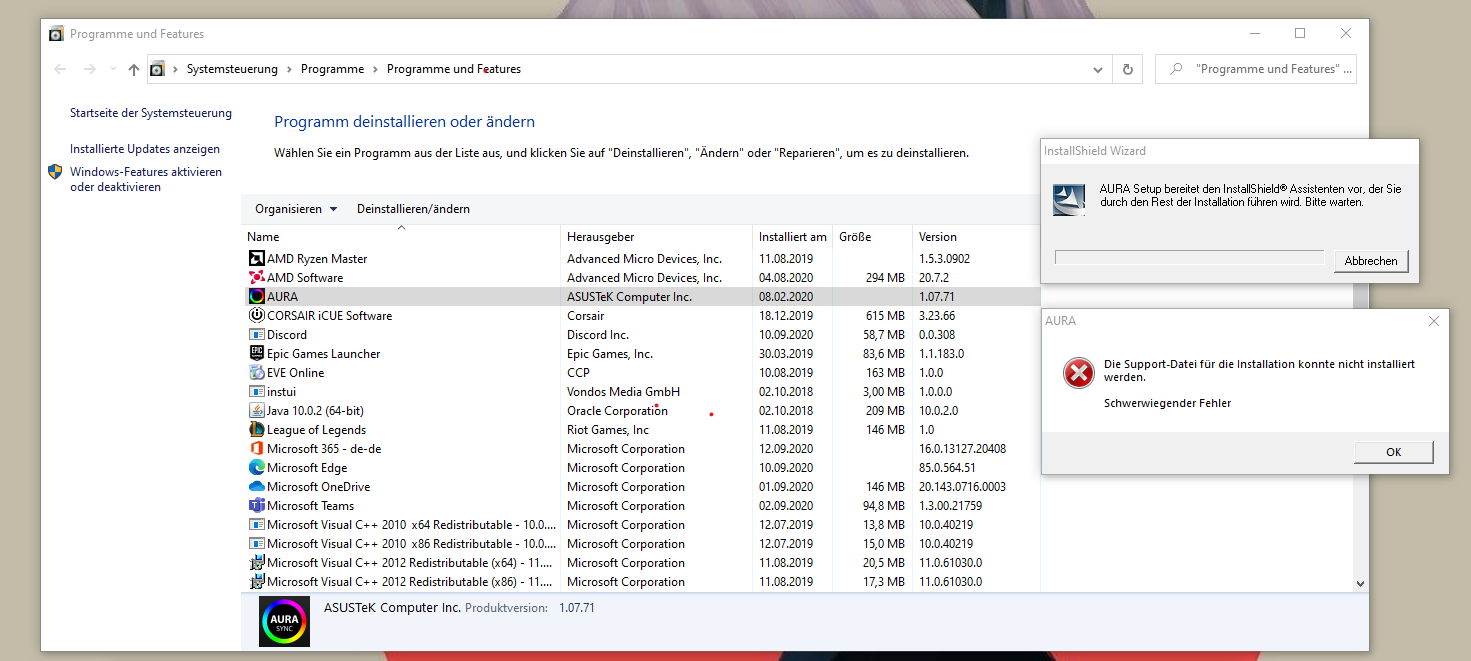Click the Oracle Corporation publisher cell
The image size is (1471, 661).
tap(617, 411)
